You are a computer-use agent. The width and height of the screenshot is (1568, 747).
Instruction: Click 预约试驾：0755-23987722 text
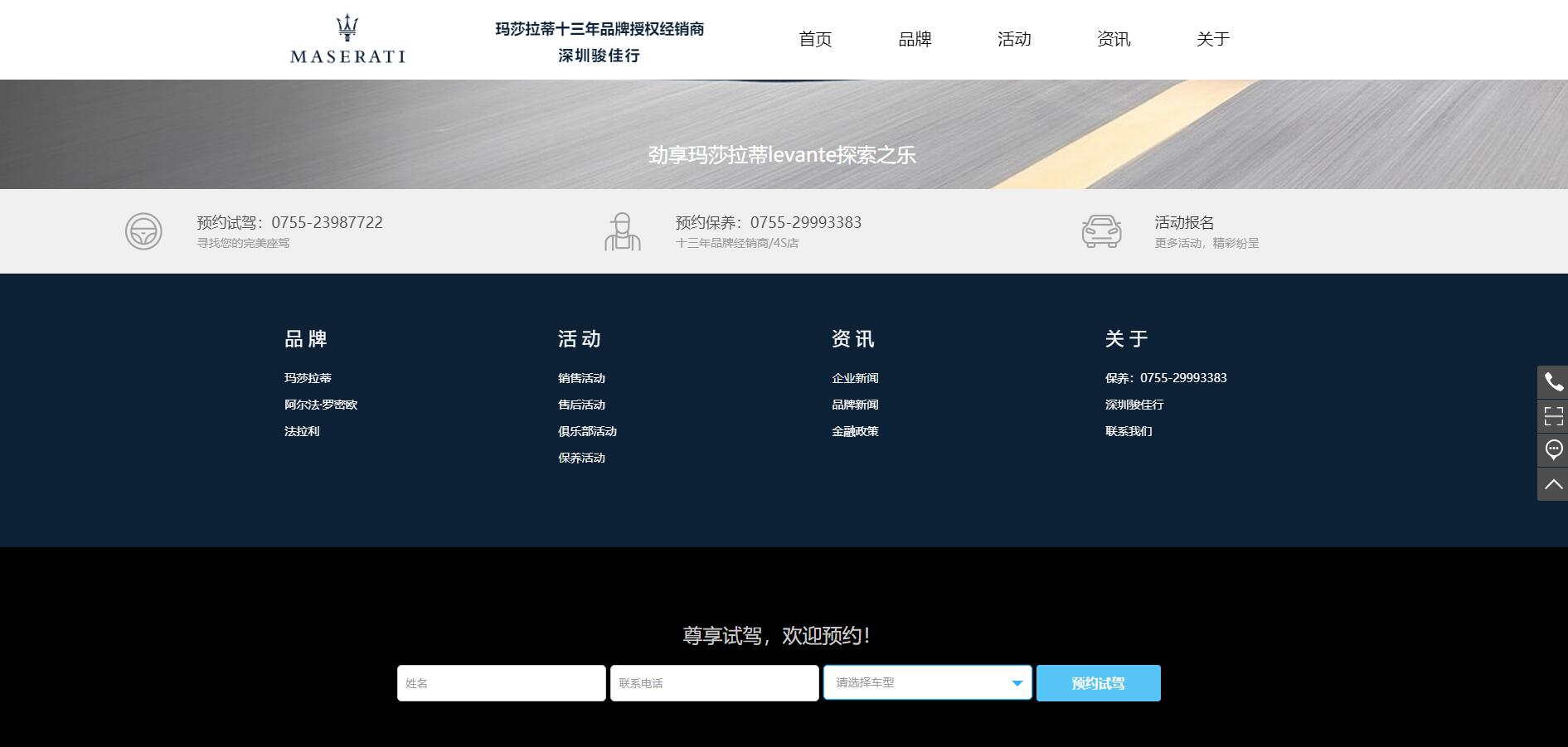[289, 222]
